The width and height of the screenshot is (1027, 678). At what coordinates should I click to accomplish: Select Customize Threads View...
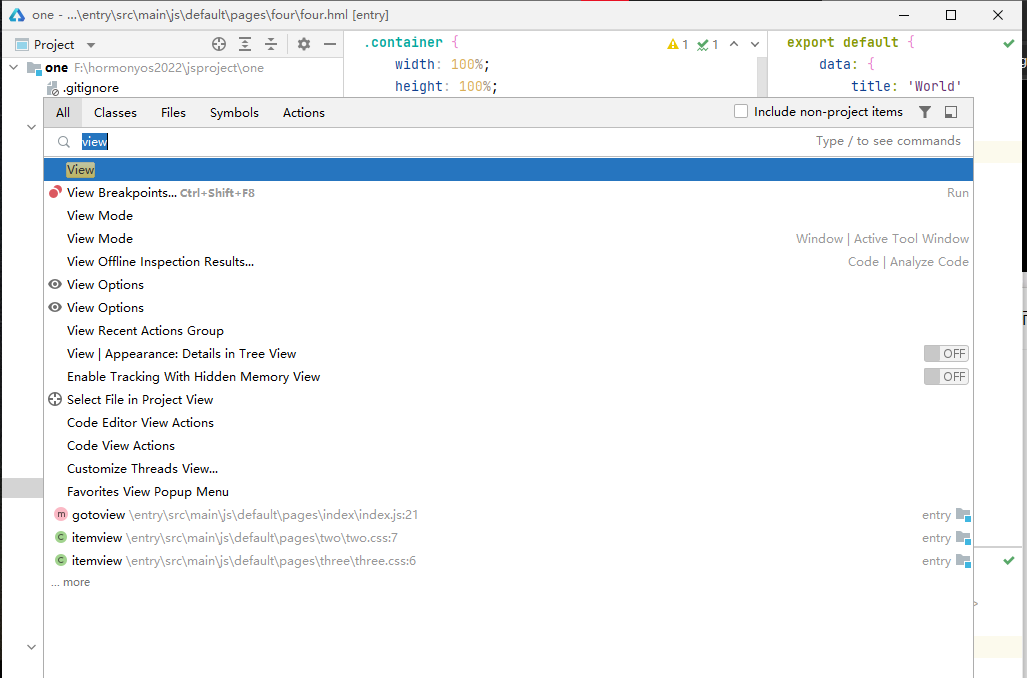508,468
